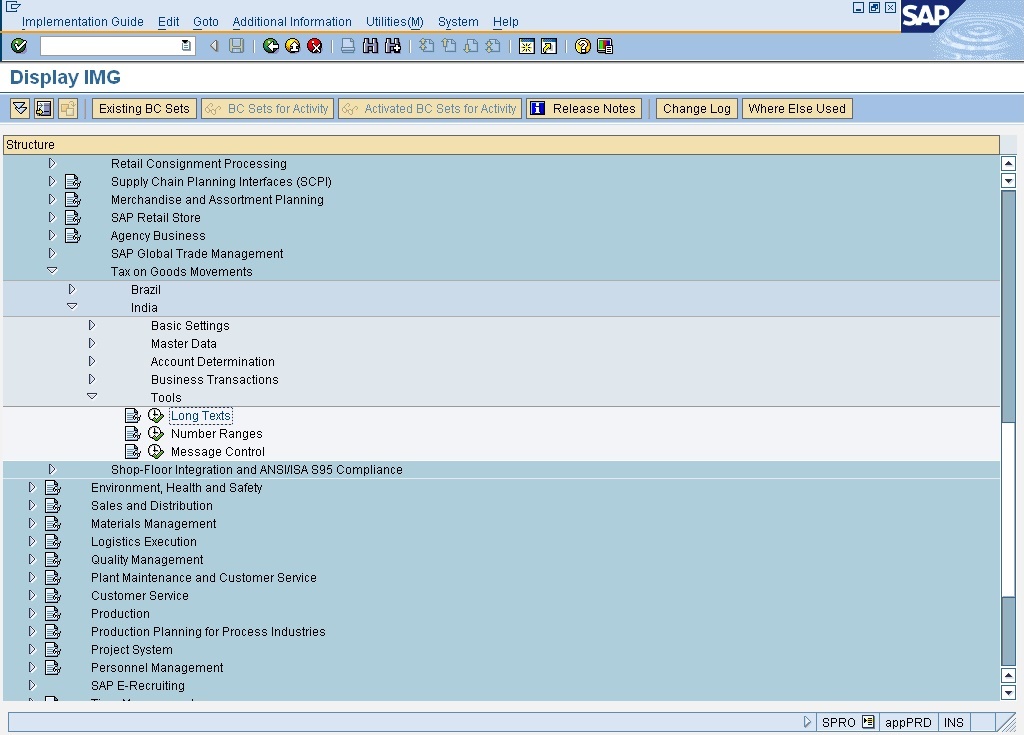The width and height of the screenshot is (1024, 735).
Task: Click the BC Sets for Activity button
Action: point(268,108)
